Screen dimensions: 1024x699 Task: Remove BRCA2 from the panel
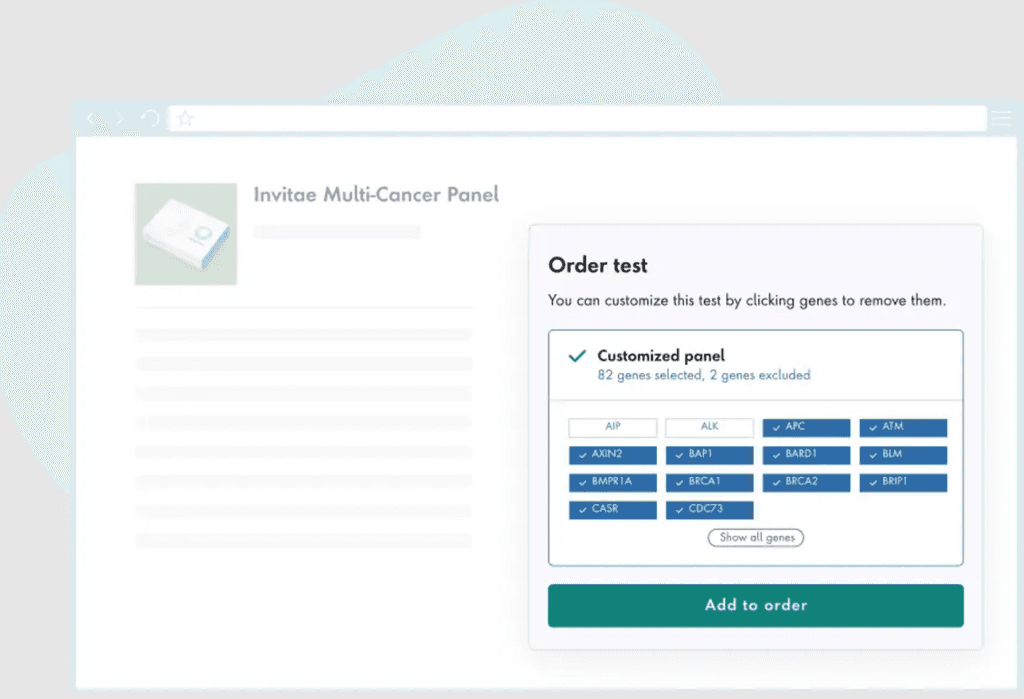pos(806,482)
